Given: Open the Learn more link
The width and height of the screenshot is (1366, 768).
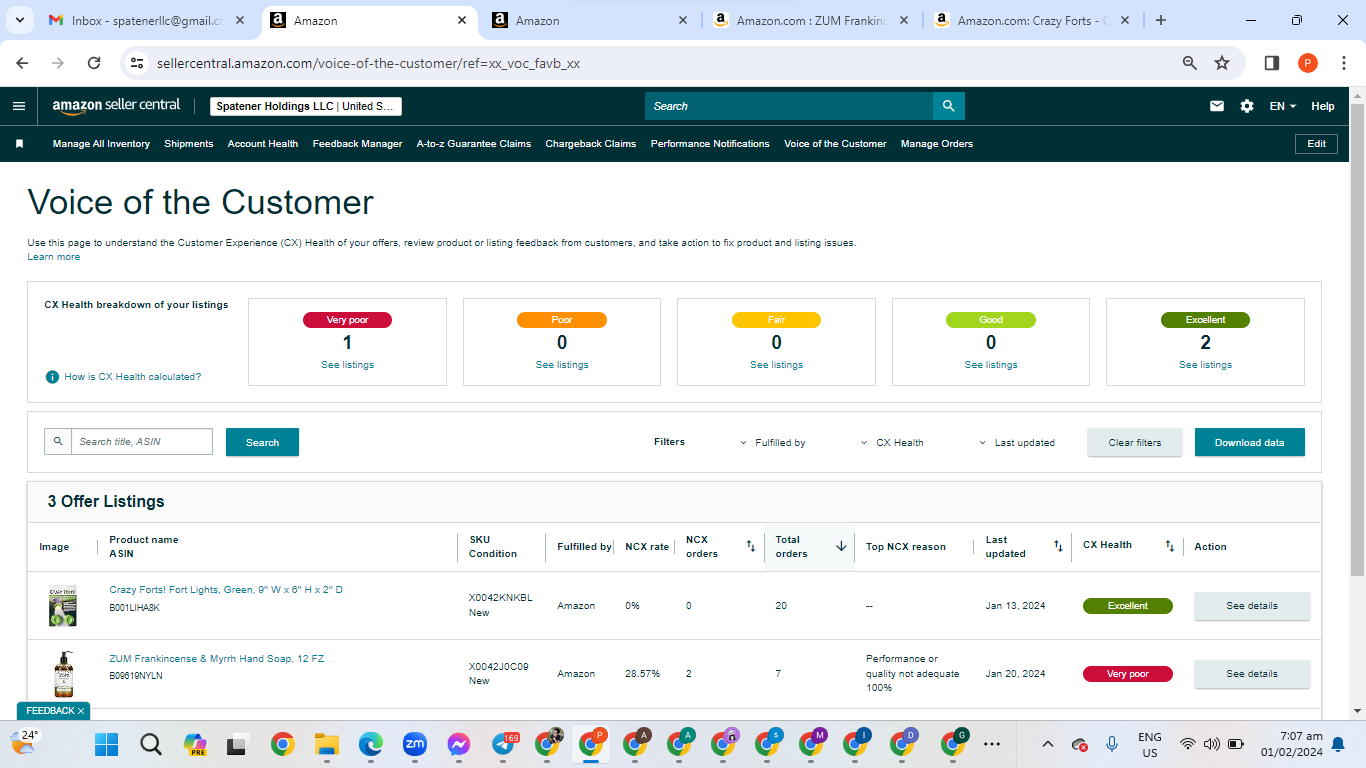Looking at the screenshot, I should pyautogui.click(x=54, y=257).
